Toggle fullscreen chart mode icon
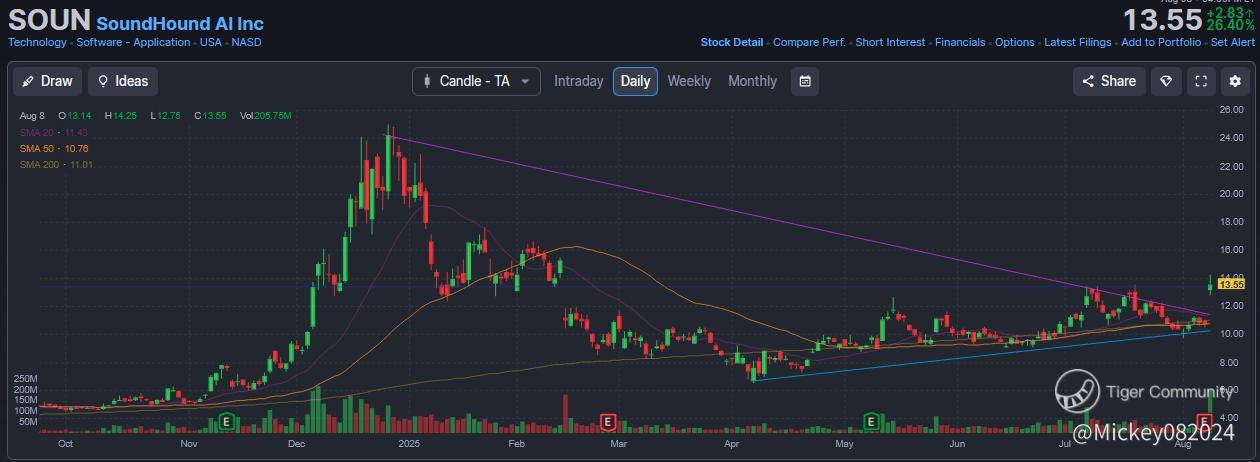Screen dimensions: 1260x462 click(x=1201, y=81)
